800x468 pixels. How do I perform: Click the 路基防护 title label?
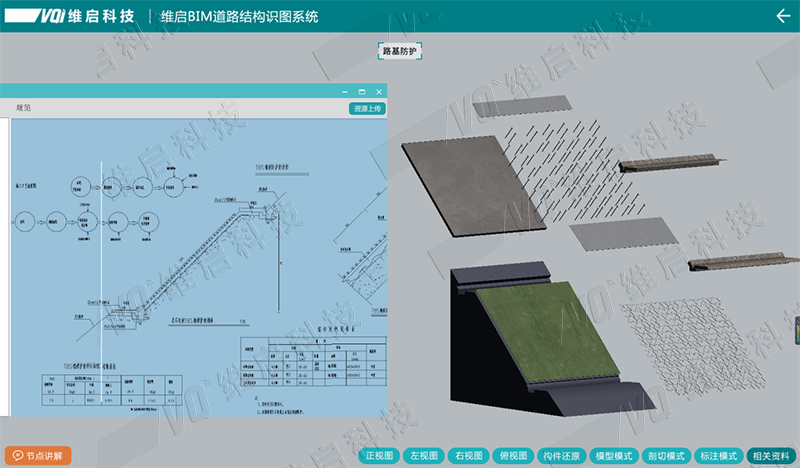[401, 50]
